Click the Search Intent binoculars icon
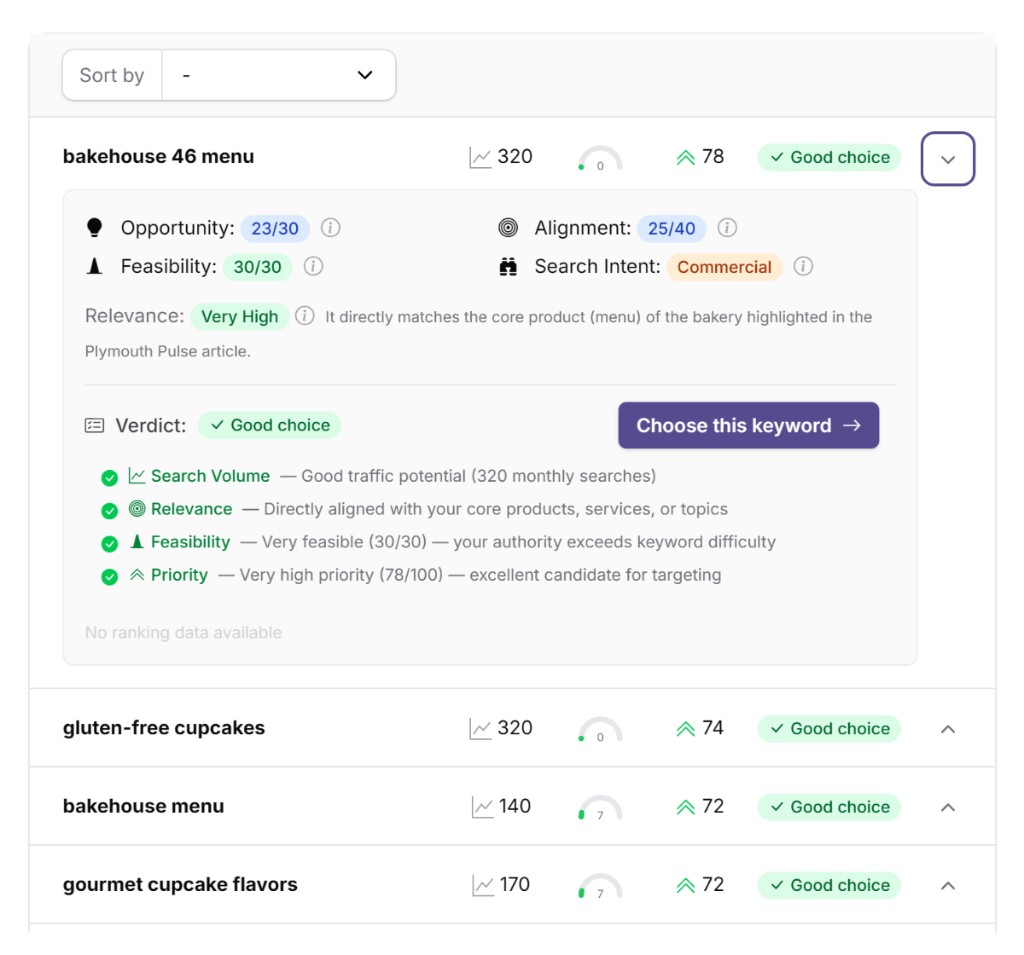 509,266
